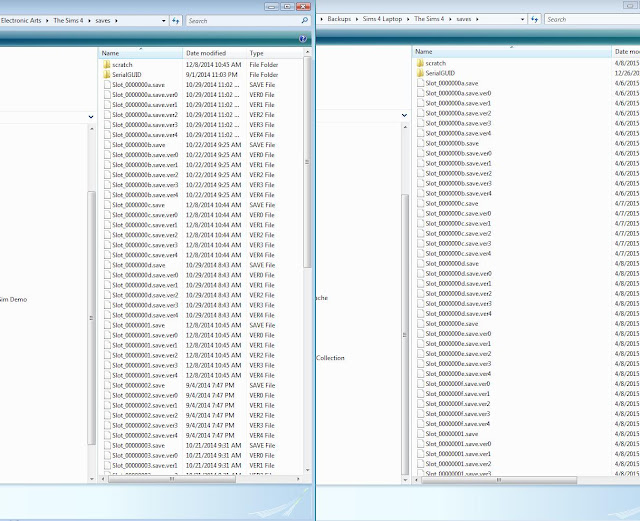Open address bar history dropdown in left window

pos(164,20)
